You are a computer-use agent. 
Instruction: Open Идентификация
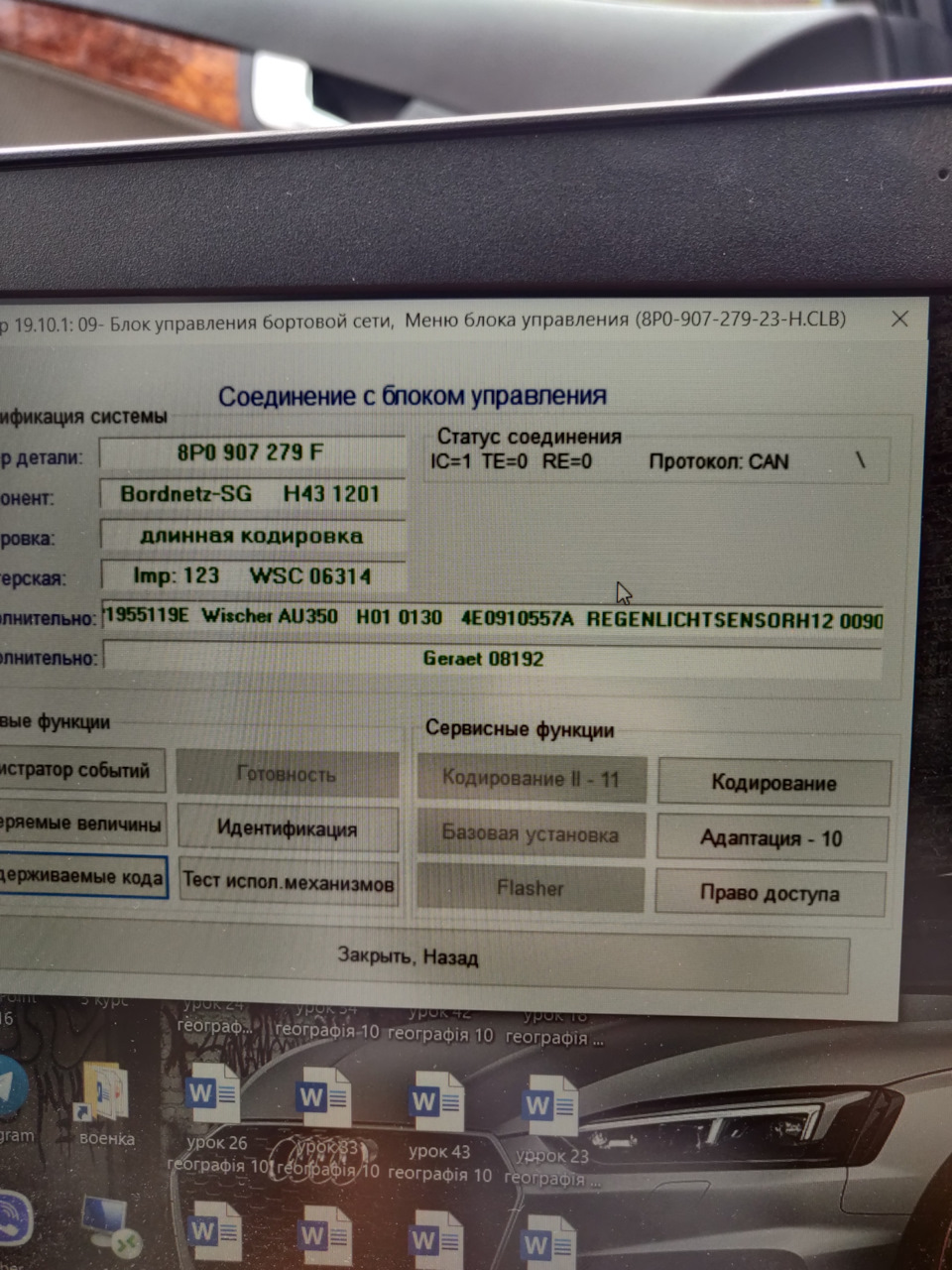click(288, 828)
